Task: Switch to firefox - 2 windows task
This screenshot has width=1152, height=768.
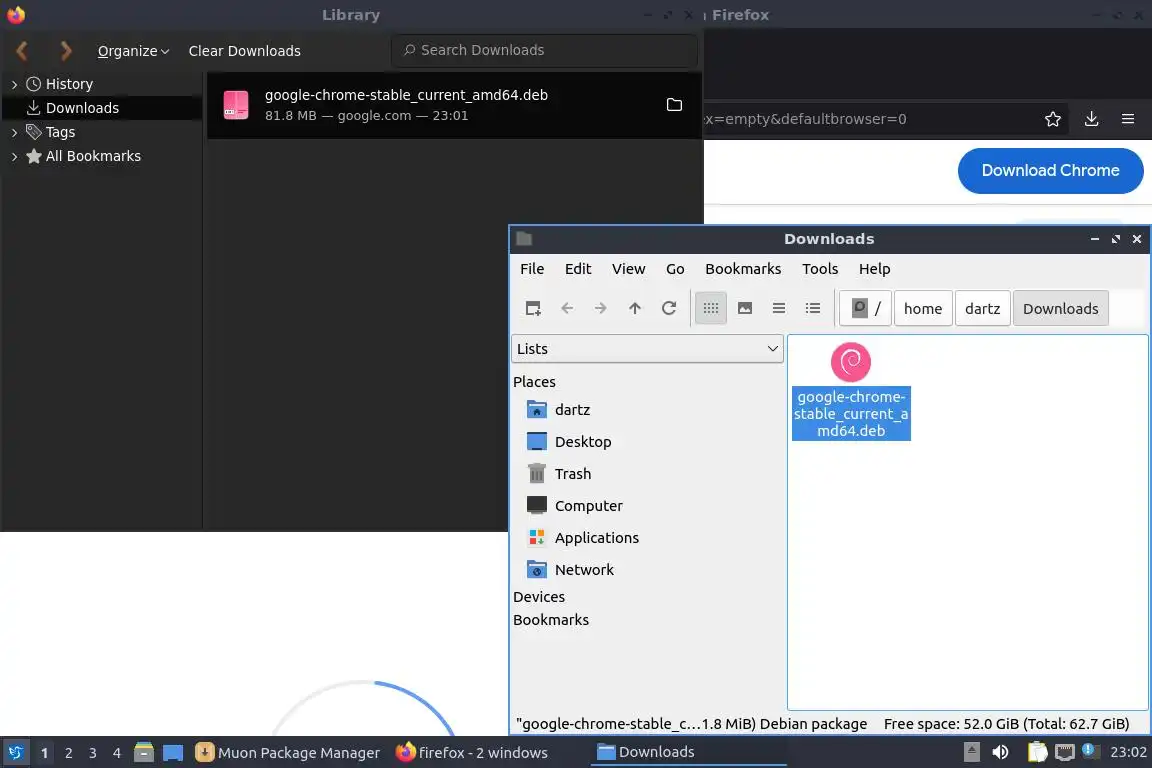Action: (x=472, y=753)
